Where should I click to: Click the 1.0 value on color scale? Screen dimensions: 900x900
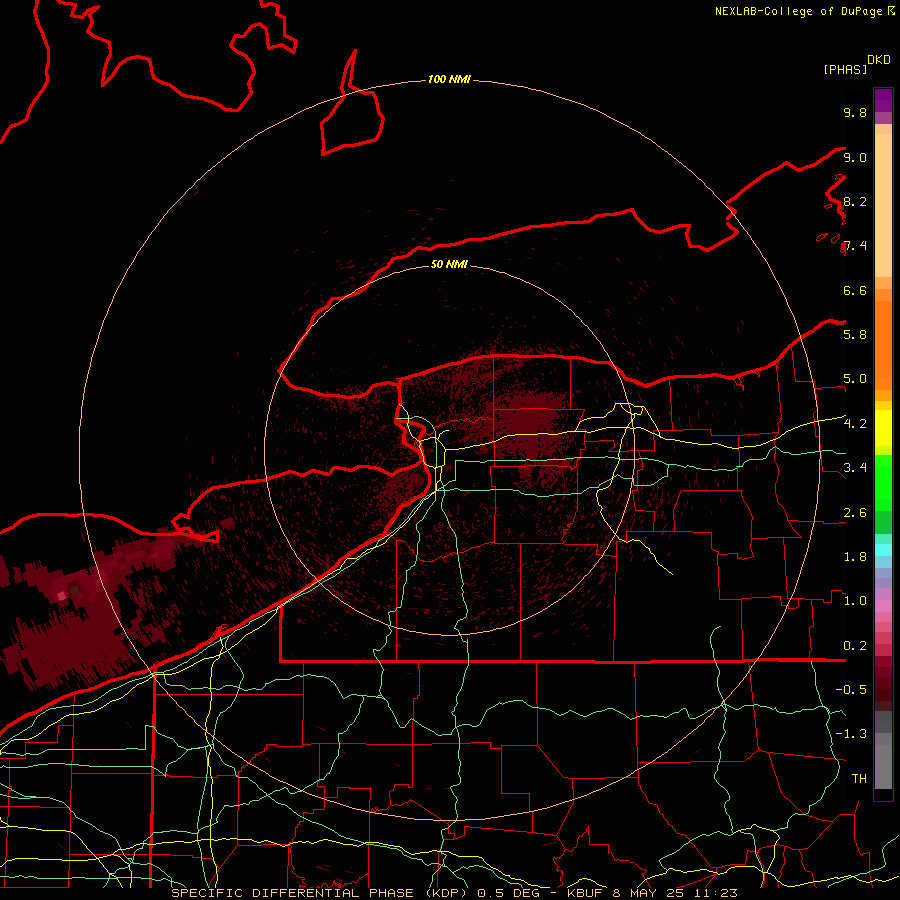pos(855,600)
